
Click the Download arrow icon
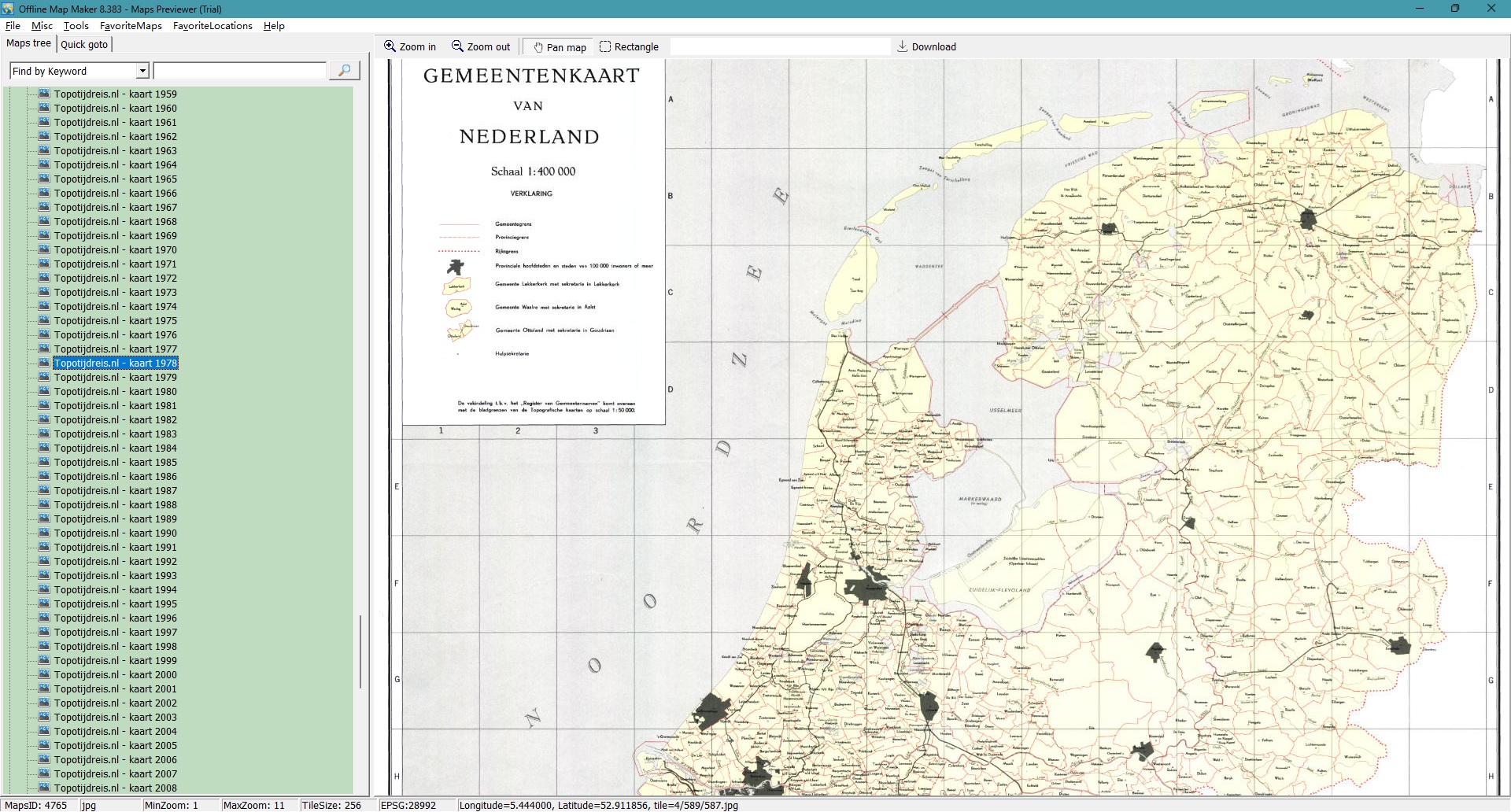click(903, 46)
